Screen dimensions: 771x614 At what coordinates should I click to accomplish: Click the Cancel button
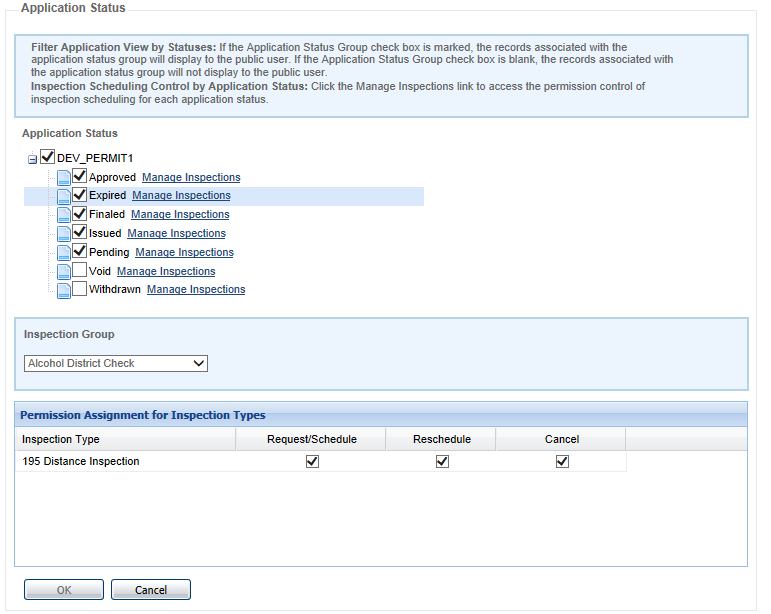(151, 590)
